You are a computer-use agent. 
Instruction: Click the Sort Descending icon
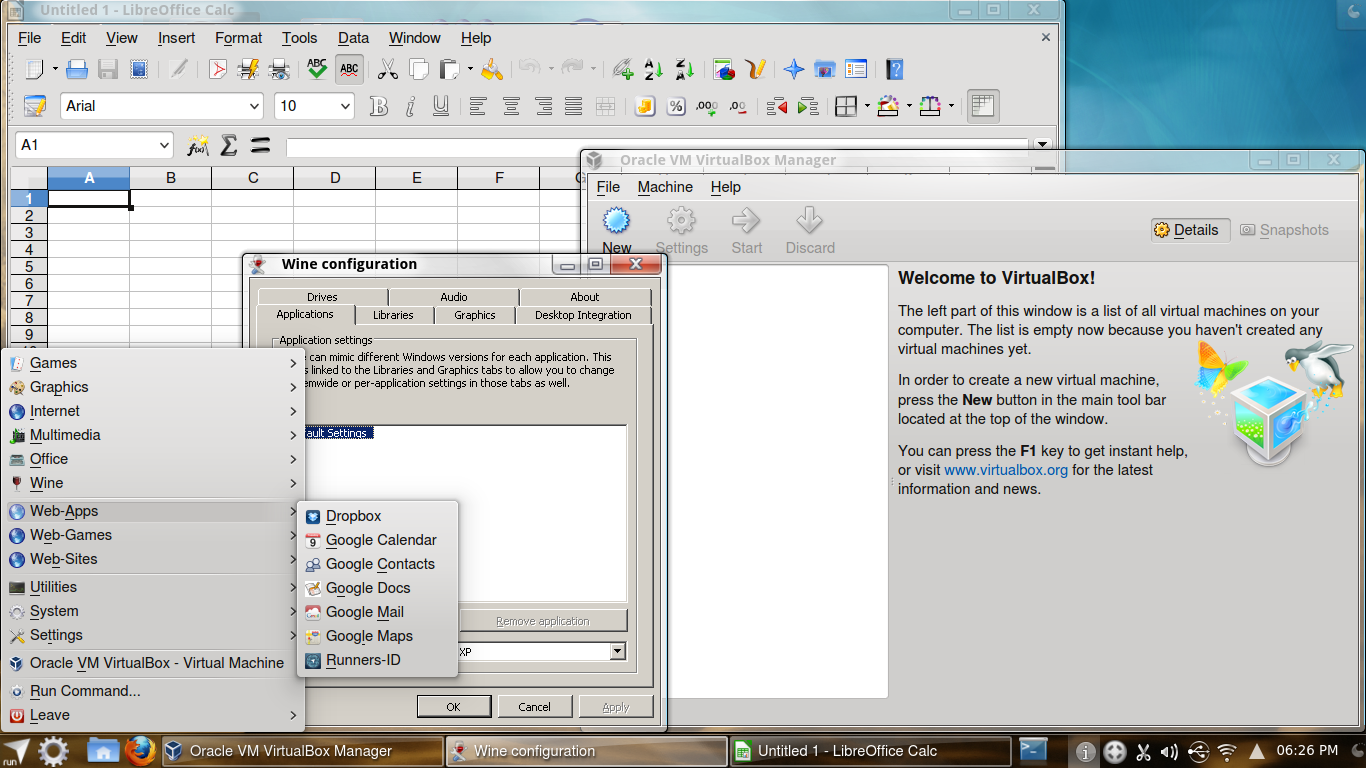685,69
